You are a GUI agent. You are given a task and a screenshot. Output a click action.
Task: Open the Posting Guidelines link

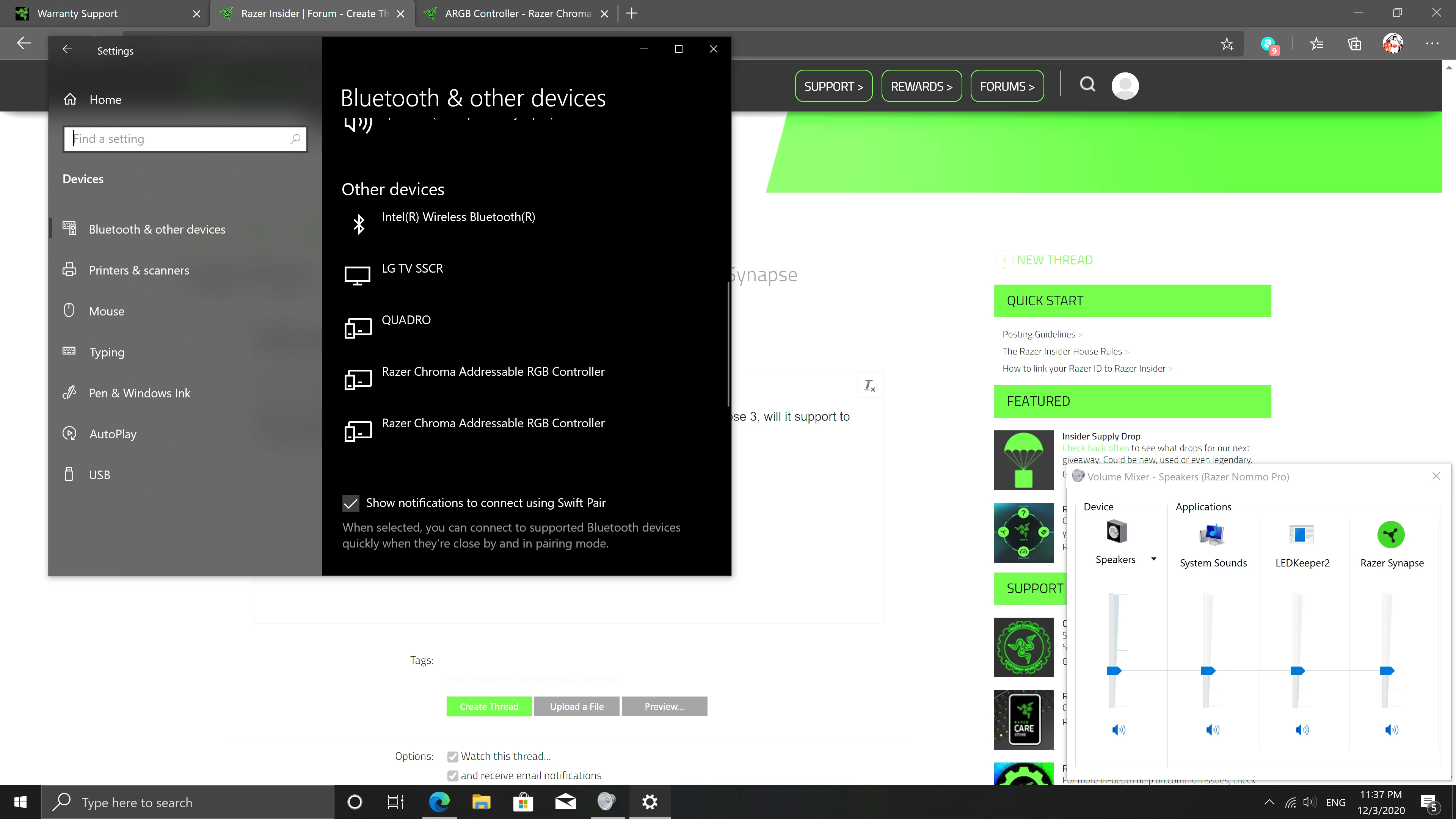(1038, 334)
